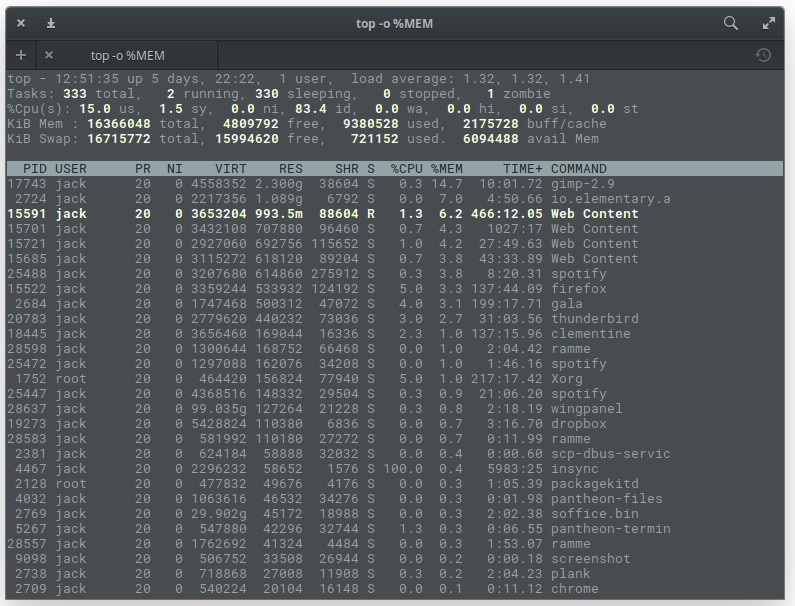Image resolution: width=795 pixels, height=606 pixels.
Task: Click the chrome process in last row
Action: click(x=574, y=589)
